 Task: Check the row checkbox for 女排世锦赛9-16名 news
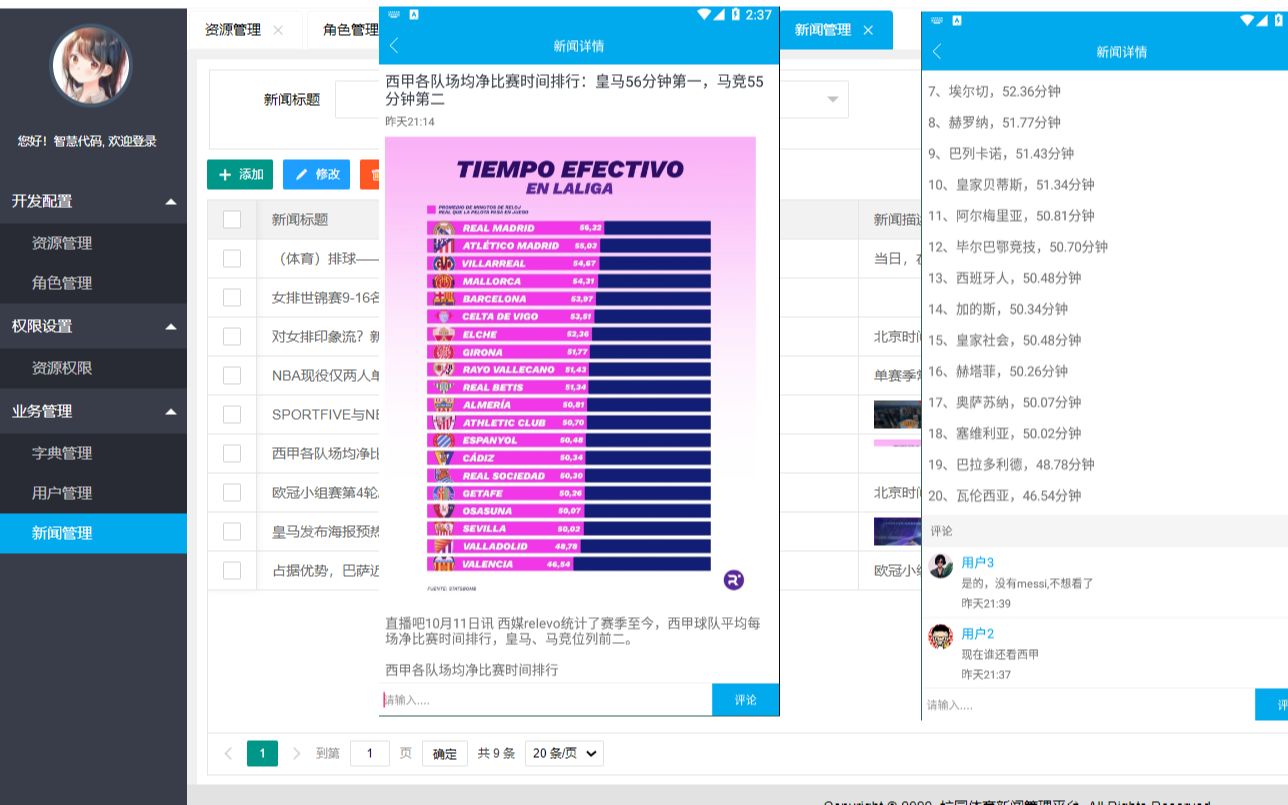tap(231, 297)
